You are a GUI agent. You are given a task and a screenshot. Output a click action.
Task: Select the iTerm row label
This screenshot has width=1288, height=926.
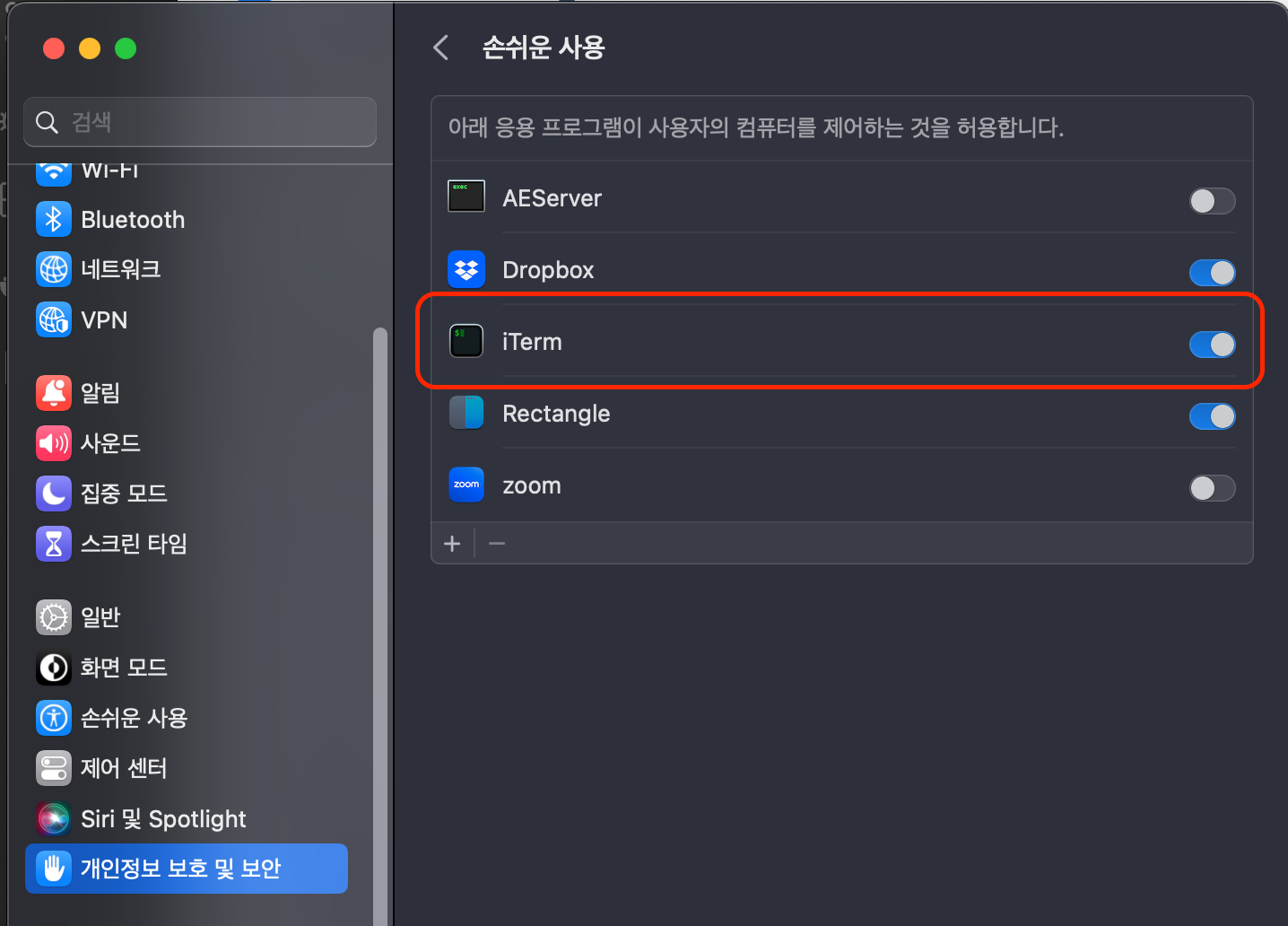click(532, 342)
